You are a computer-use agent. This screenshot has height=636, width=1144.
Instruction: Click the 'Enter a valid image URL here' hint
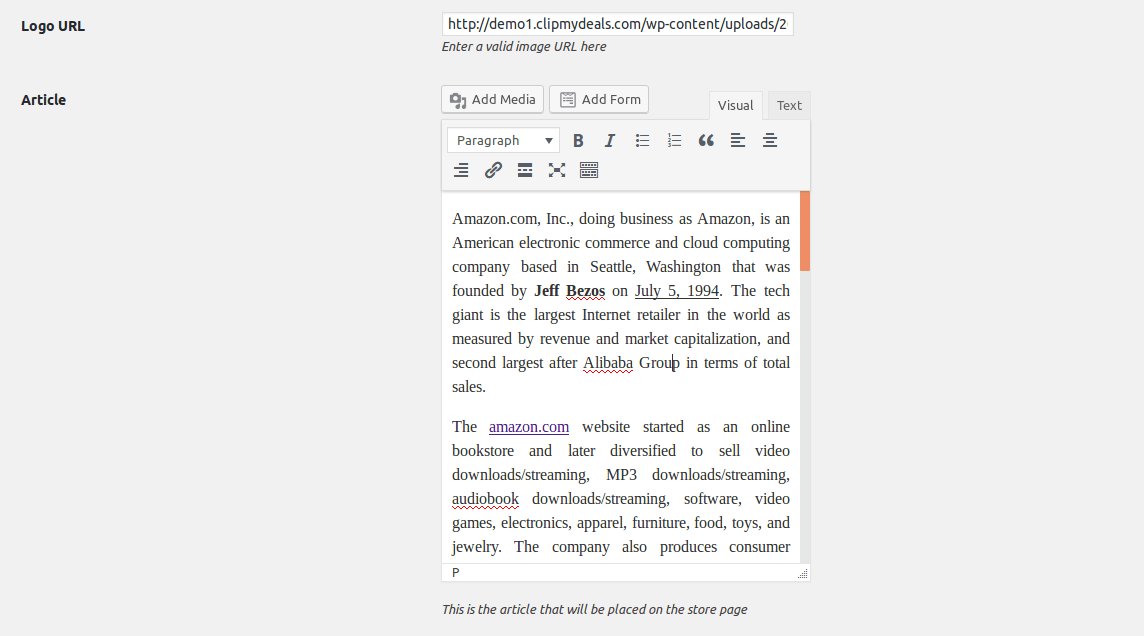tap(524, 47)
